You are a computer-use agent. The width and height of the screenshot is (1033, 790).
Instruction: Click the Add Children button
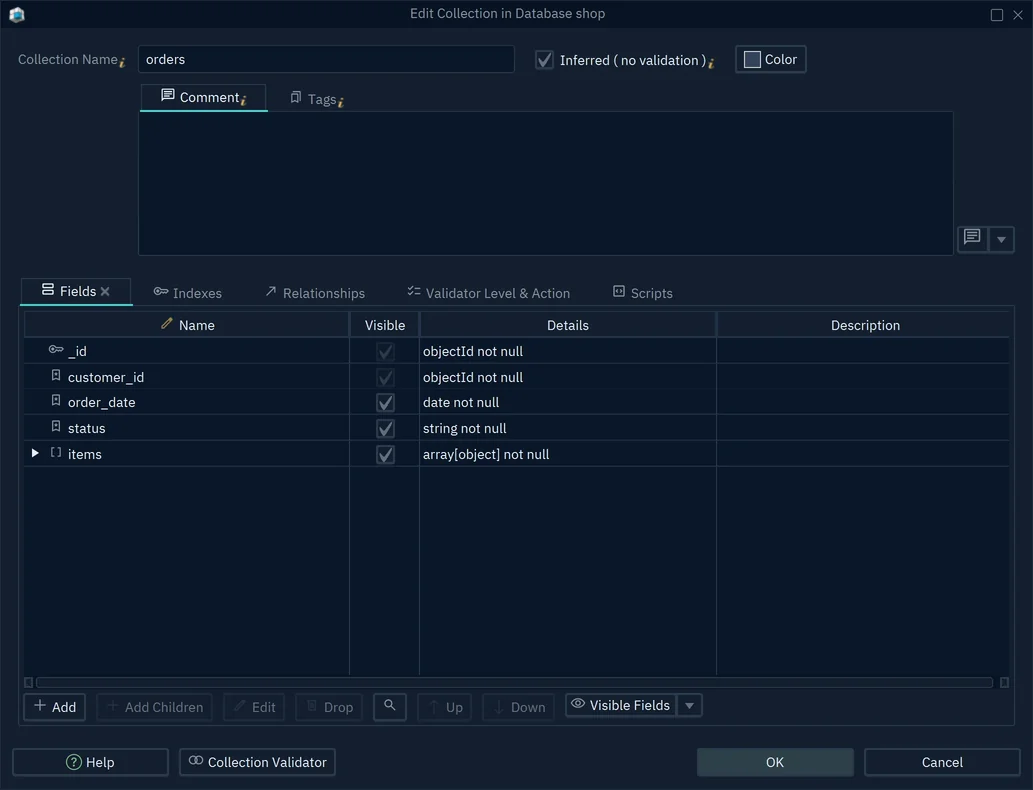tap(155, 707)
